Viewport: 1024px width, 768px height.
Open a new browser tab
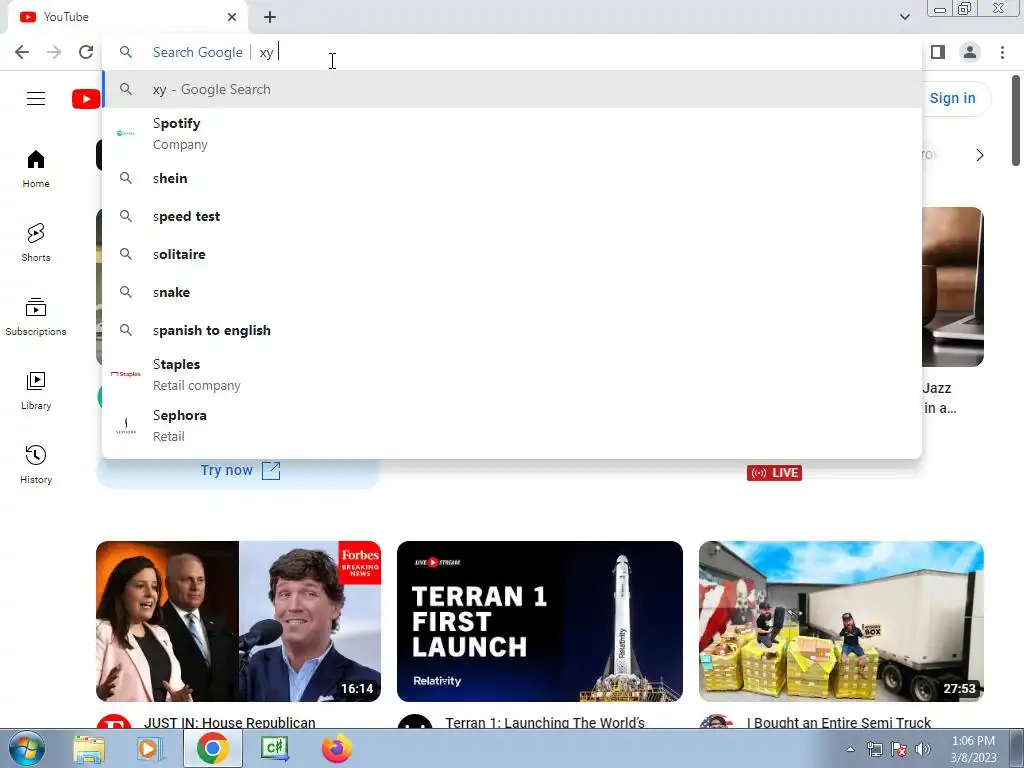[x=270, y=17]
